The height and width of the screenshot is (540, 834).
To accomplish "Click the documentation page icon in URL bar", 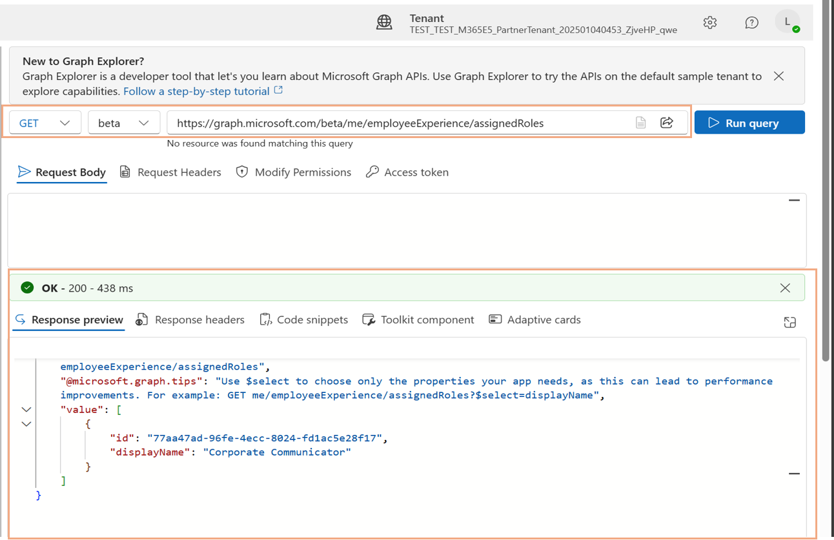I will coord(641,123).
